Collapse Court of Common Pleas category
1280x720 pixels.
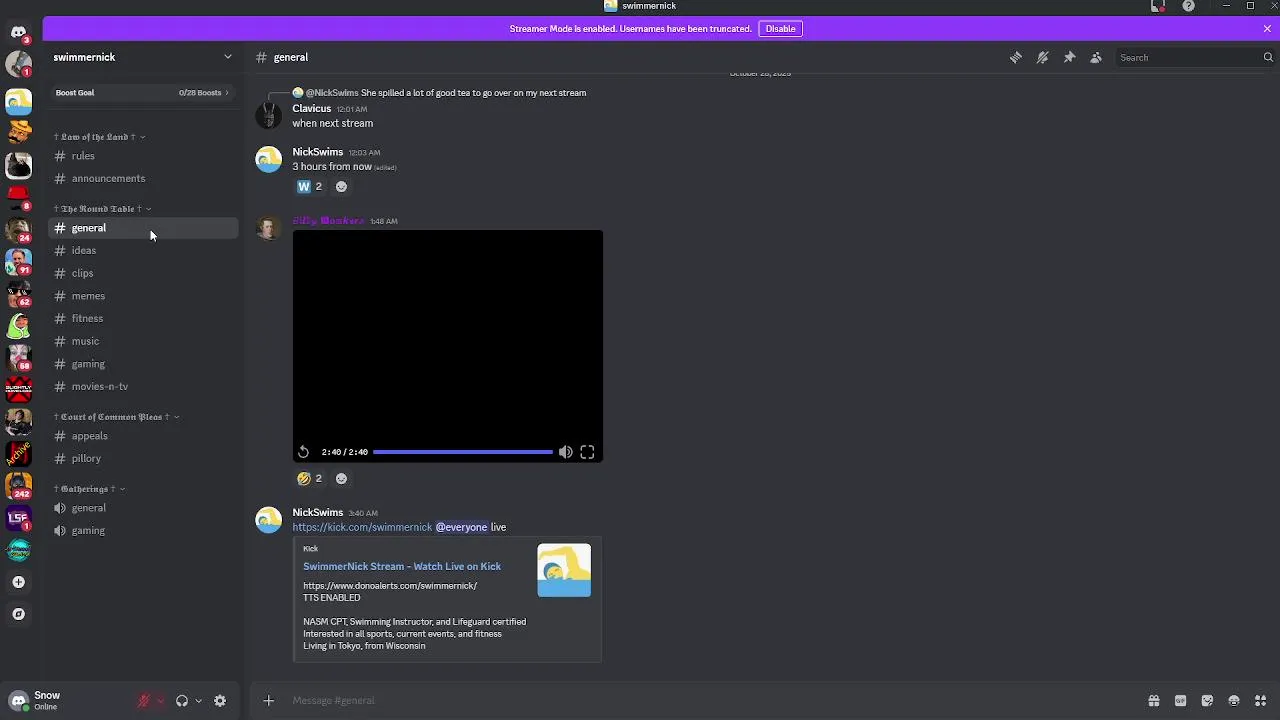(117, 417)
